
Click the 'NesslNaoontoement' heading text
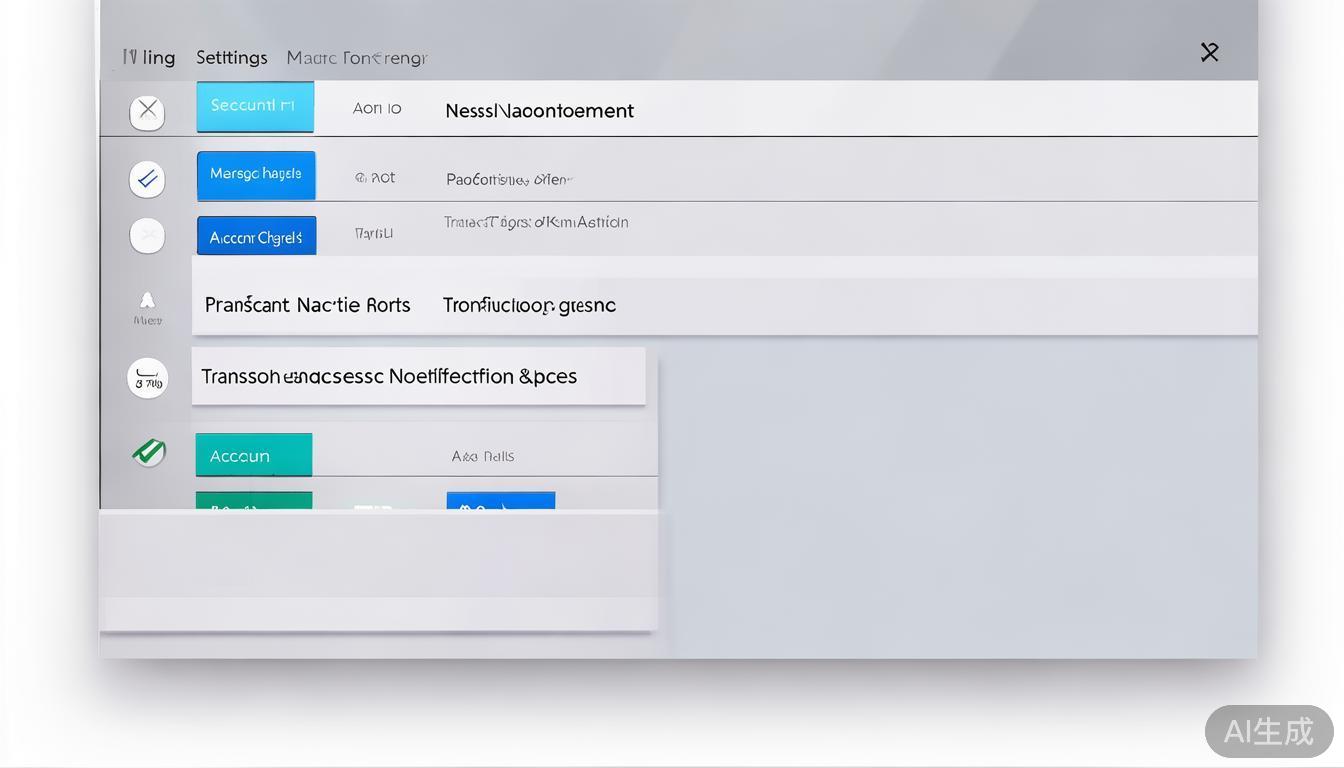point(539,111)
